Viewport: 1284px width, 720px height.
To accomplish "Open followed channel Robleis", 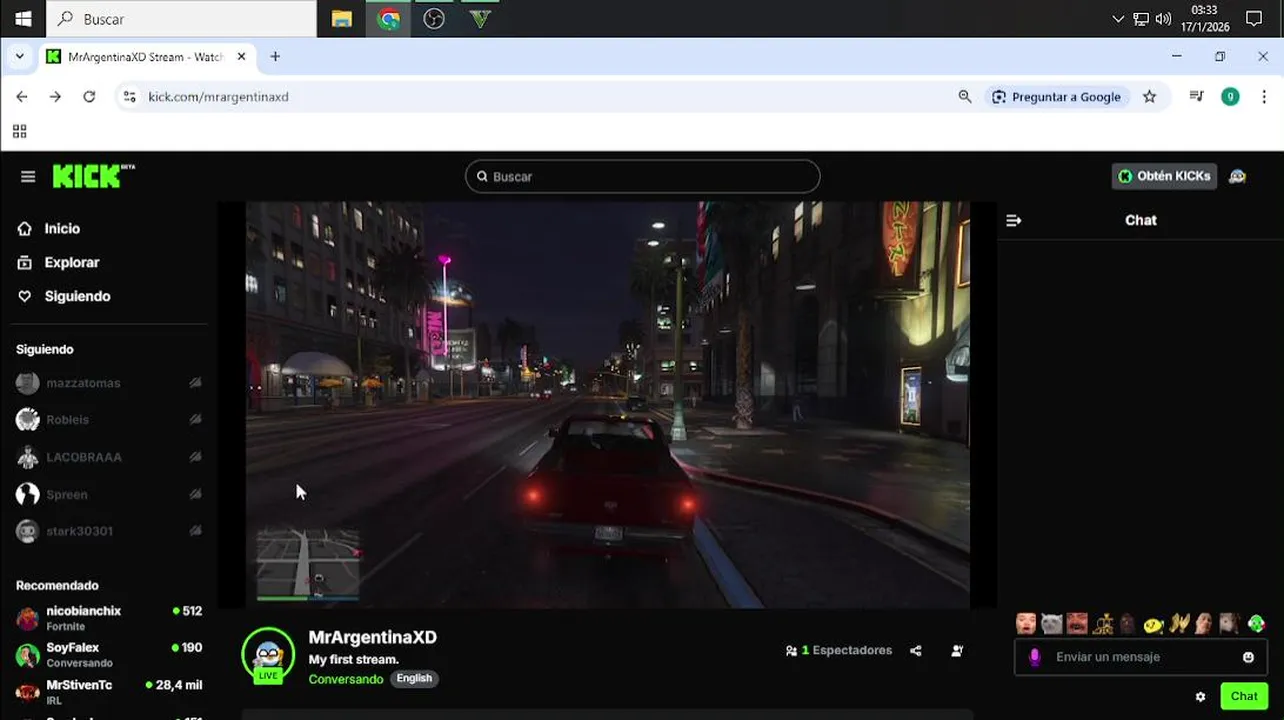I will click(x=110, y=420).
